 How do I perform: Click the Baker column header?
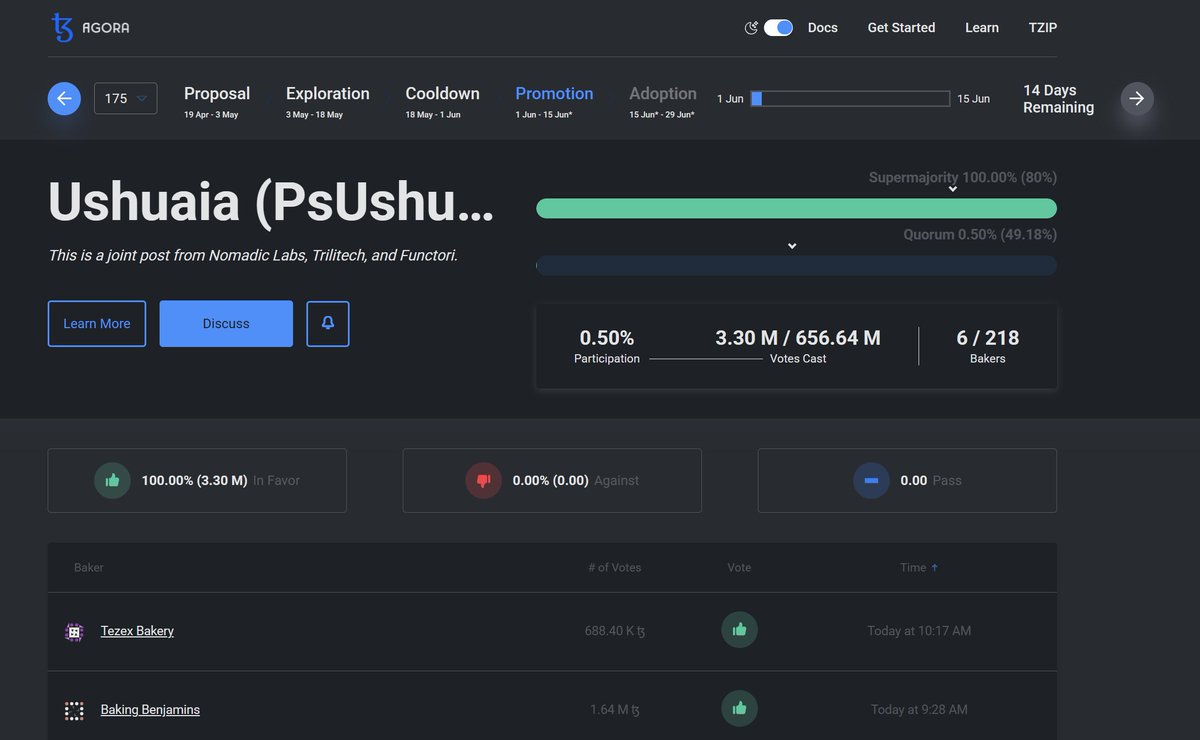[x=89, y=568]
